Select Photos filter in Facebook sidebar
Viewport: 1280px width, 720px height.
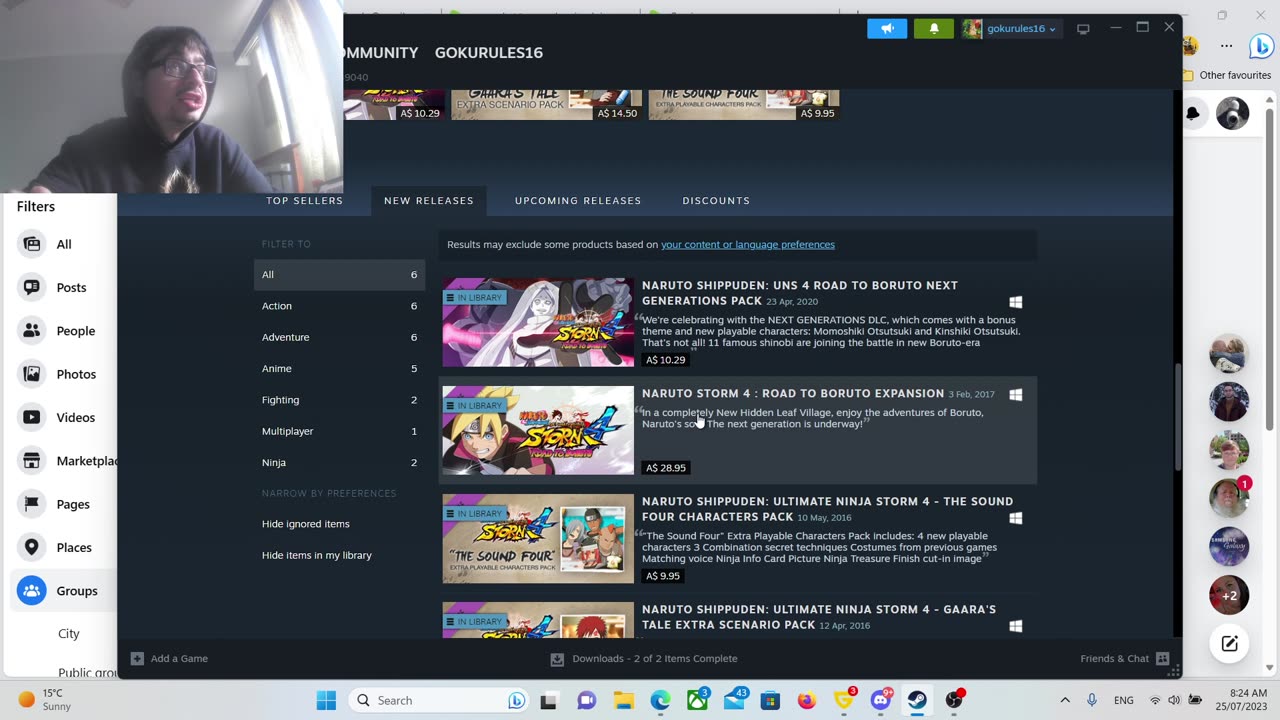point(62,374)
